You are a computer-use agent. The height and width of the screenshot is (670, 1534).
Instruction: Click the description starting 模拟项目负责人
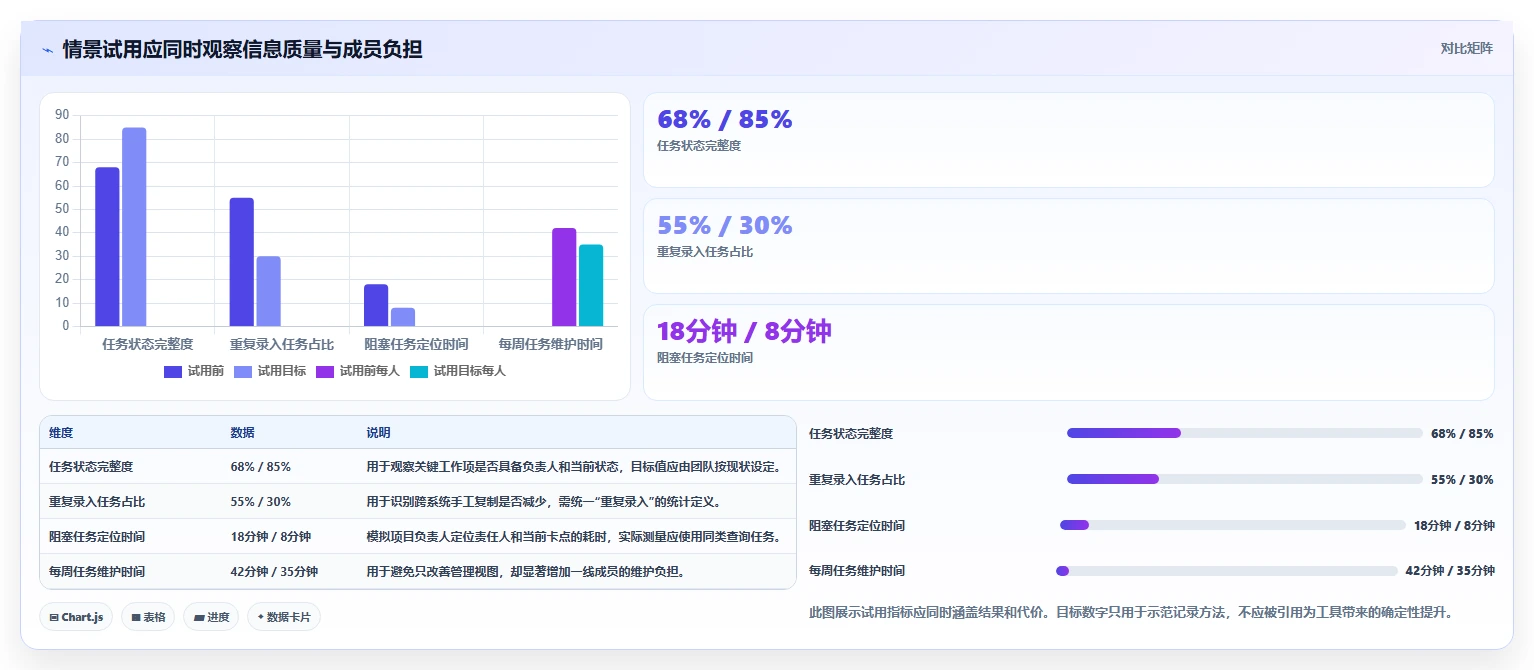tap(573, 537)
